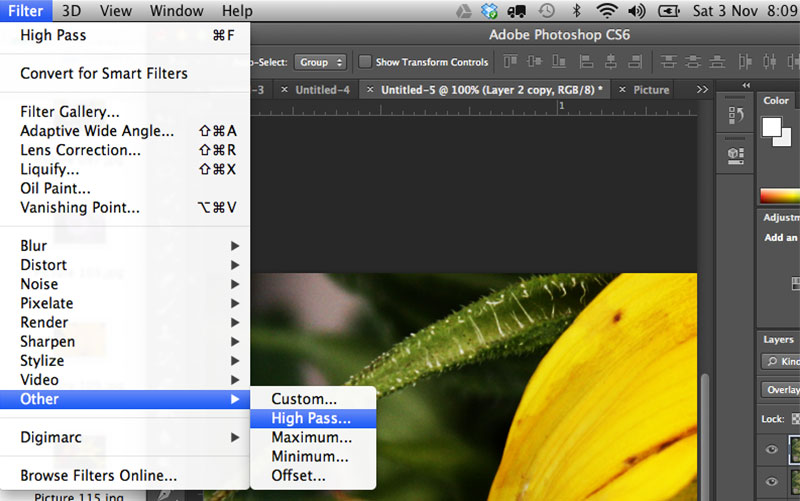Open the 3D panel cube icon
Viewport: 800px width, 501px height.
(735, 154)
